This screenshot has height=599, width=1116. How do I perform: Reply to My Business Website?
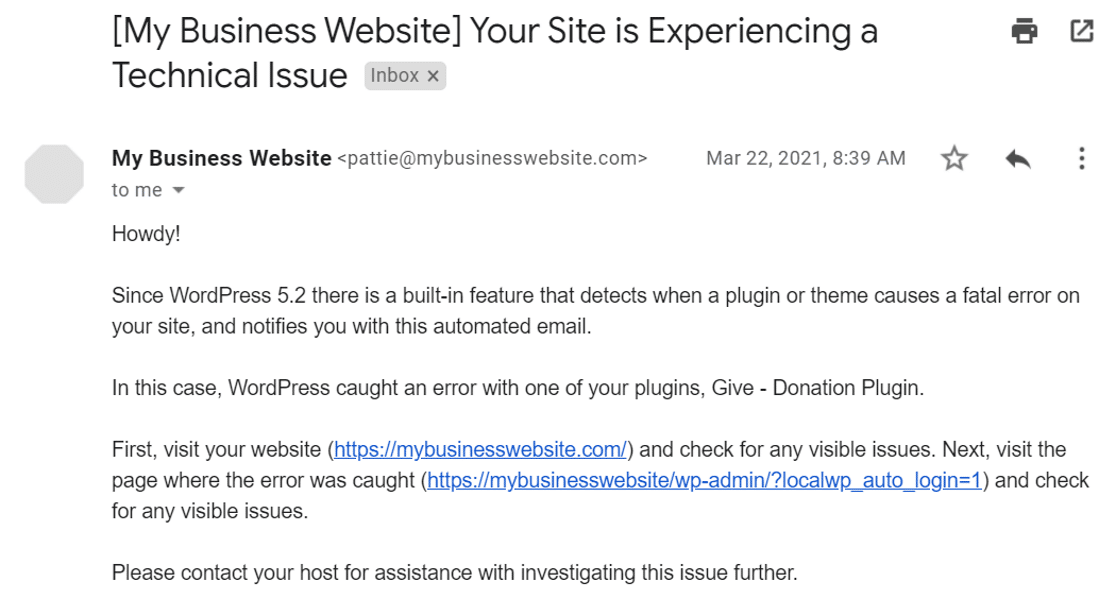pos(1018,158)
